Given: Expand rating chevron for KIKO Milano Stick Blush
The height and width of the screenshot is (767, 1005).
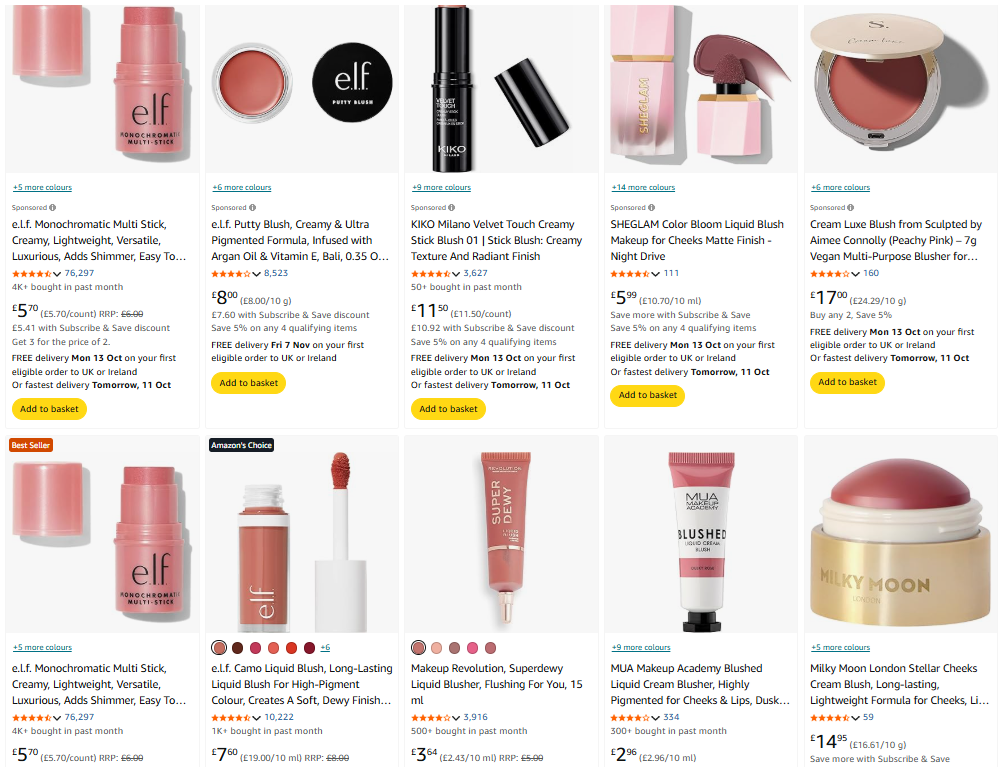Looking at the screenshot, I should (x=456, y=274).
